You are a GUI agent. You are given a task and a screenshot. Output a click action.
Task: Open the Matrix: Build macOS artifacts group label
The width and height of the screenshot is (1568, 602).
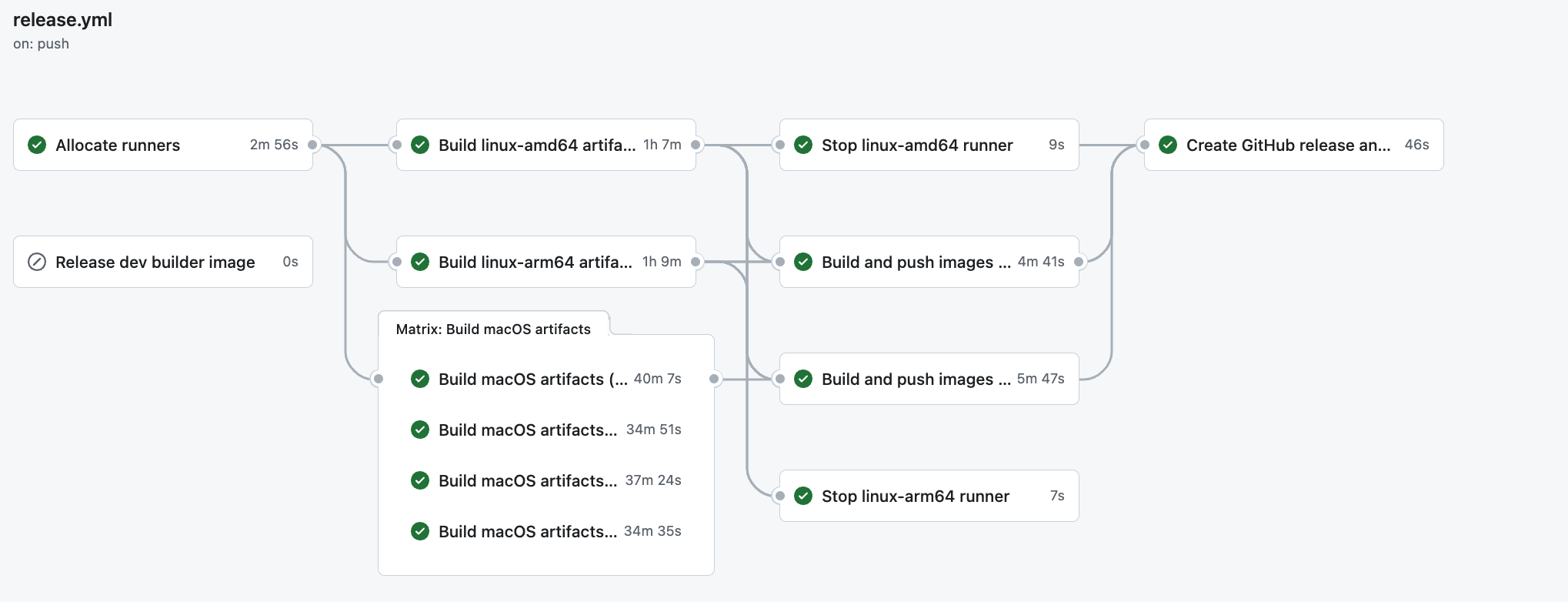pyautogui.click(x=493, y=329)
